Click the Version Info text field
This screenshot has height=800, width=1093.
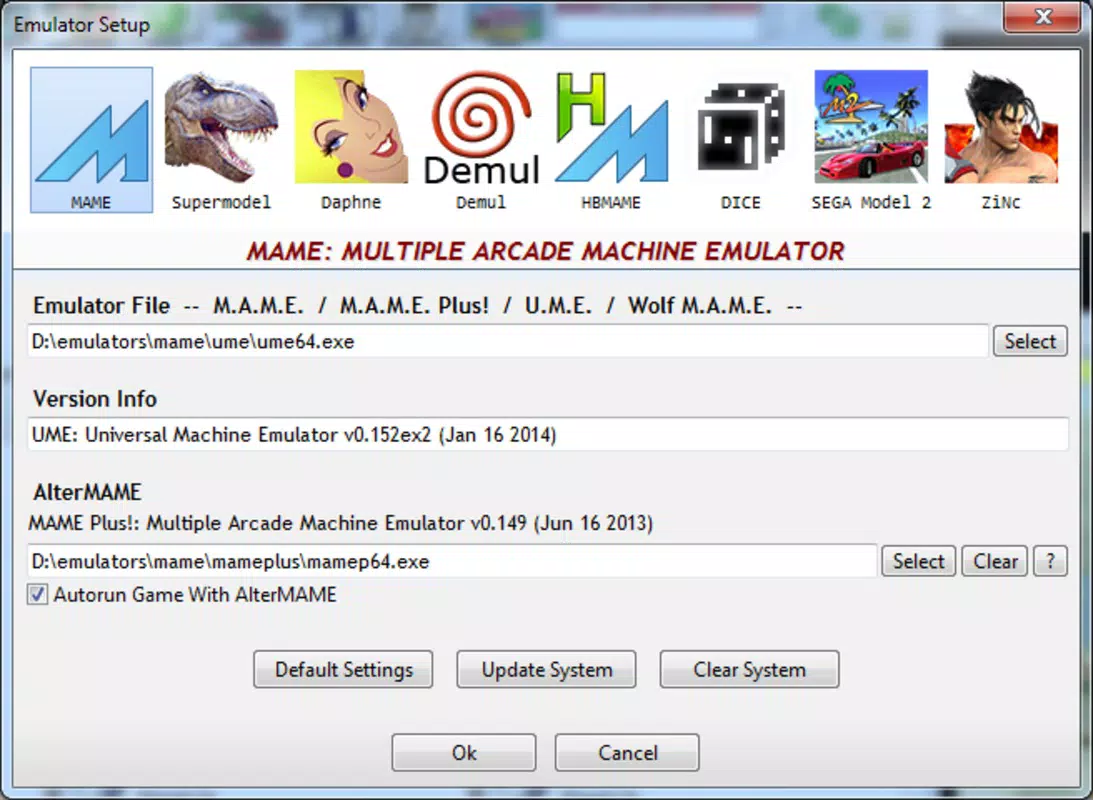pyautogui.click(x=548, y=434)
